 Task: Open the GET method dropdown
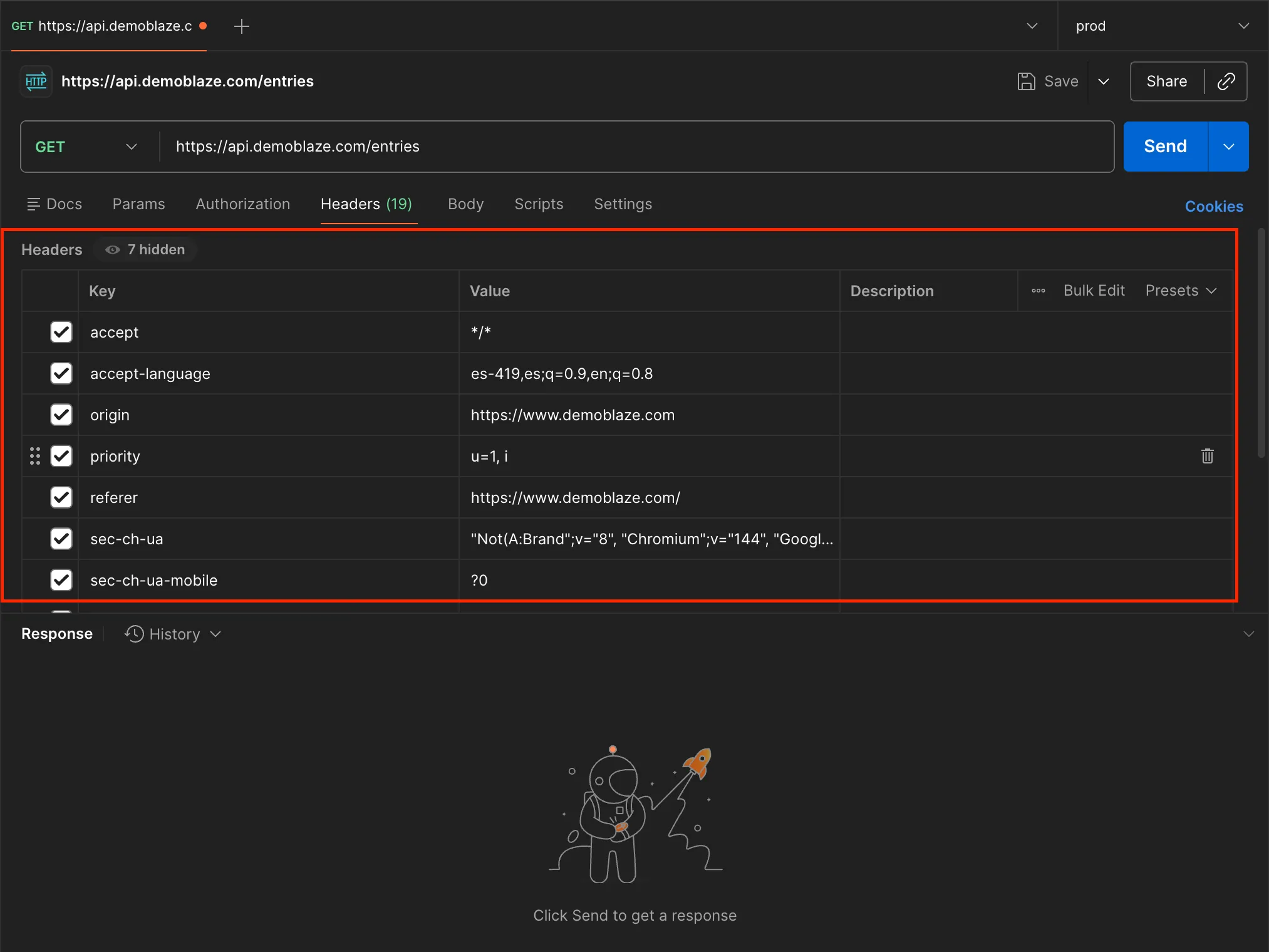point(86,147)
